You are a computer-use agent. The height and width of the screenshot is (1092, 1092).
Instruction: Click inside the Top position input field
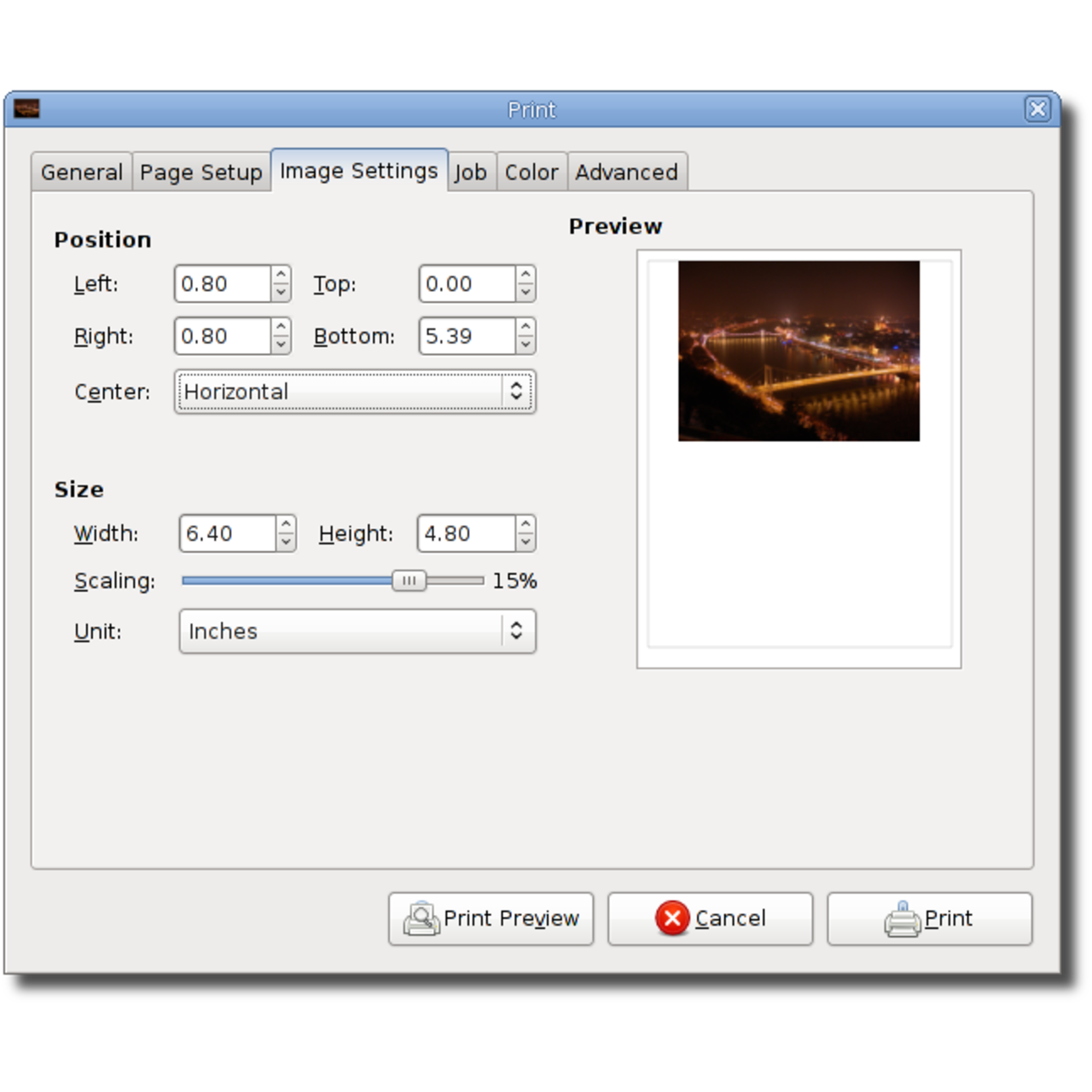pos(465,284)
